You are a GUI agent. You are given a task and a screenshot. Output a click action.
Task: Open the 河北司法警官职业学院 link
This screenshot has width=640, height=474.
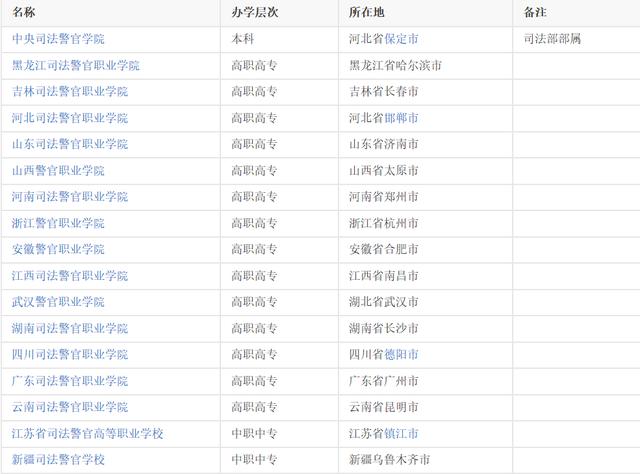point(70,118)
